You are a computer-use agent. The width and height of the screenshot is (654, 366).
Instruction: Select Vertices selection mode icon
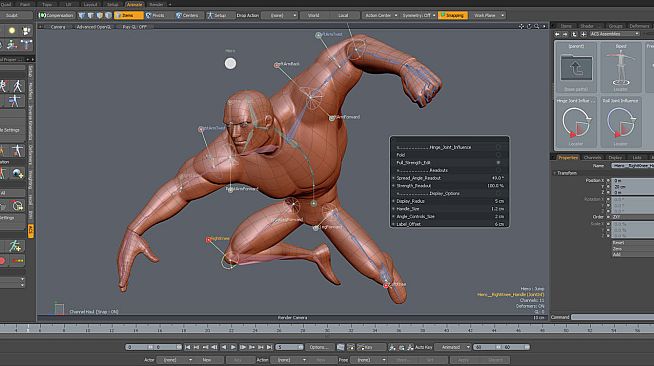(x=82, y=15)
